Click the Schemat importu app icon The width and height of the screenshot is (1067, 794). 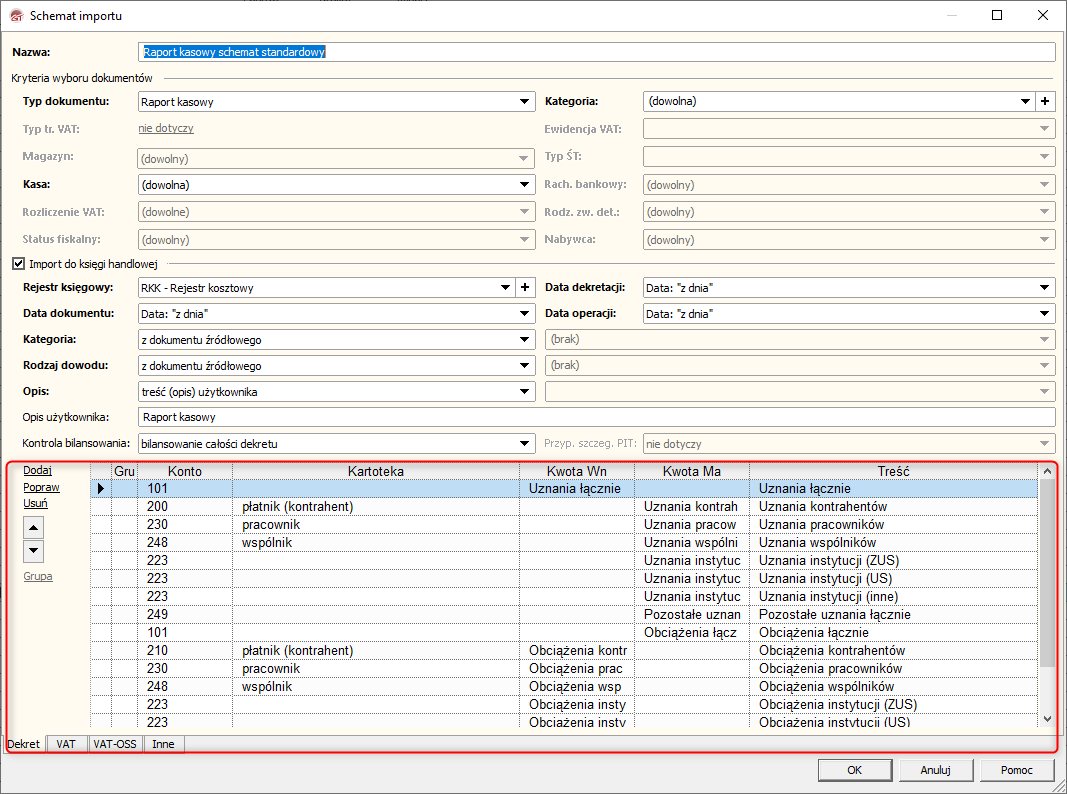[14, 16]
